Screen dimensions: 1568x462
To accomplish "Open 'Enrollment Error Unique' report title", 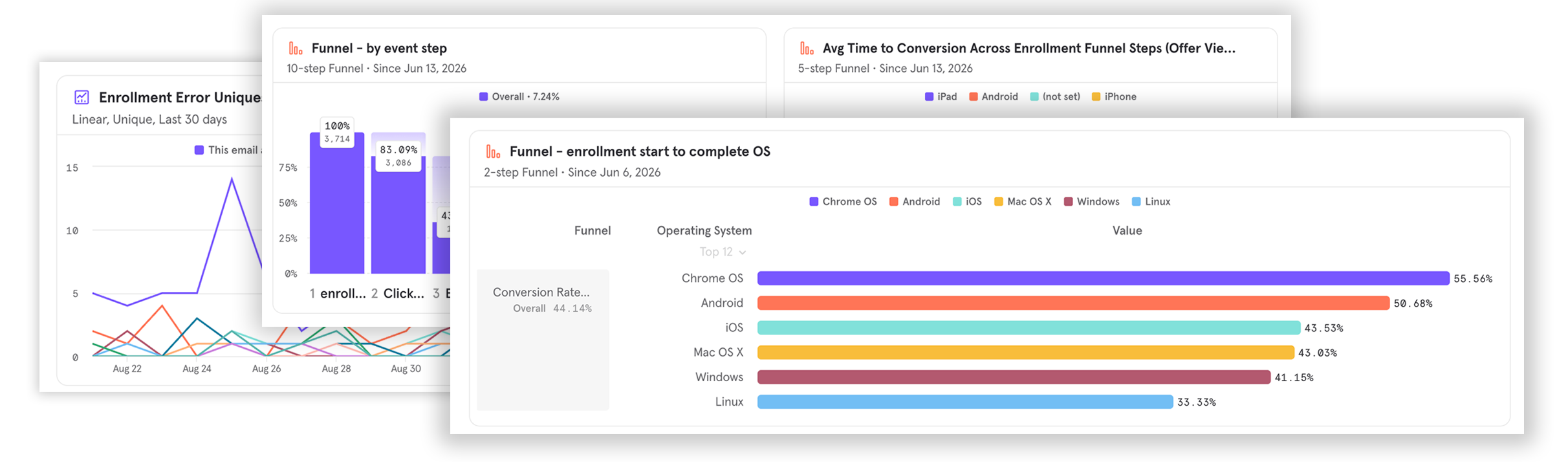I will click(180, 98).
